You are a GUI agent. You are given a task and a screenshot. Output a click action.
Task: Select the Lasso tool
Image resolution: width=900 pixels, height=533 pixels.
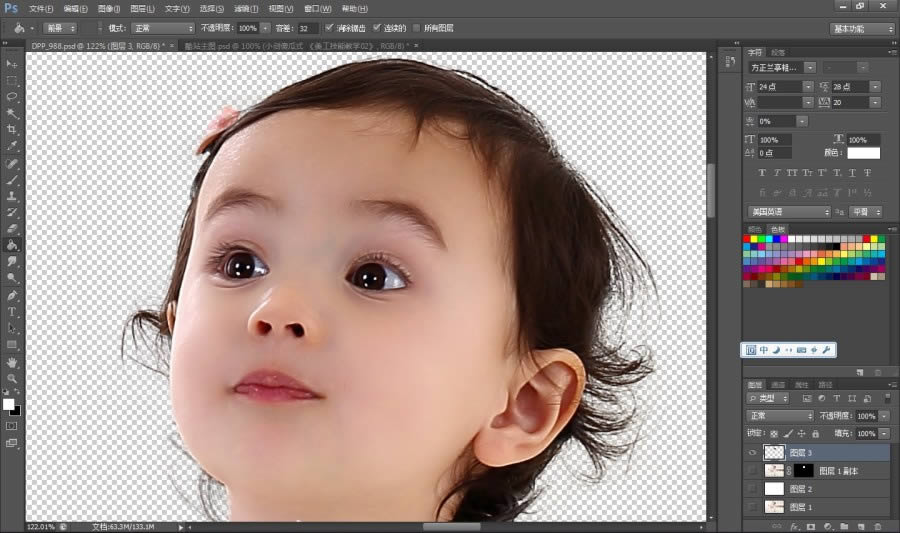tap(12, 97)
